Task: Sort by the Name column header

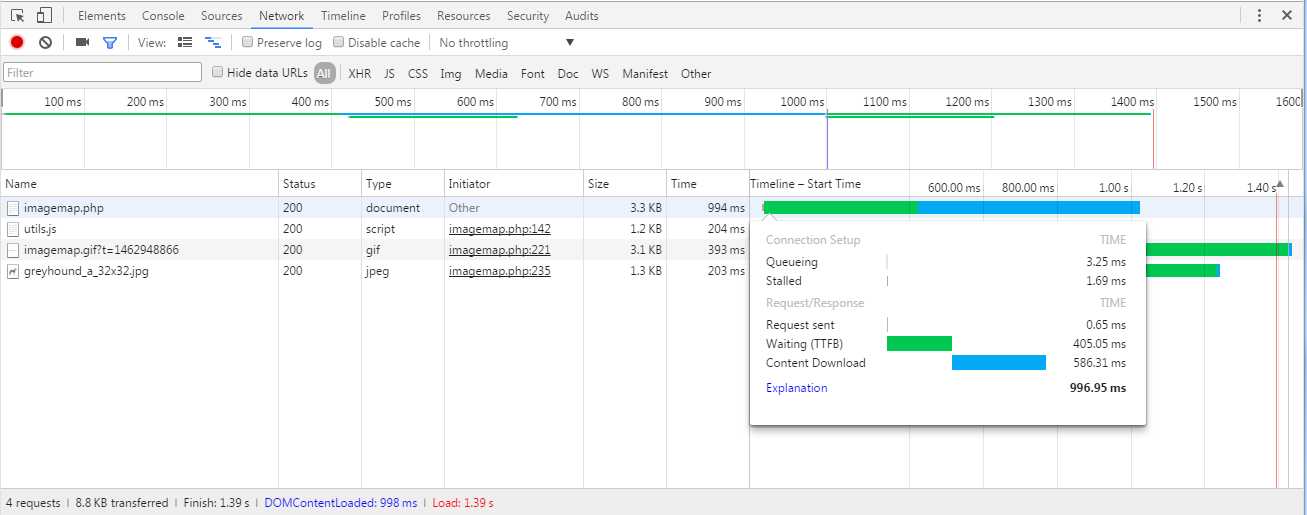Action: click(139, 184)
